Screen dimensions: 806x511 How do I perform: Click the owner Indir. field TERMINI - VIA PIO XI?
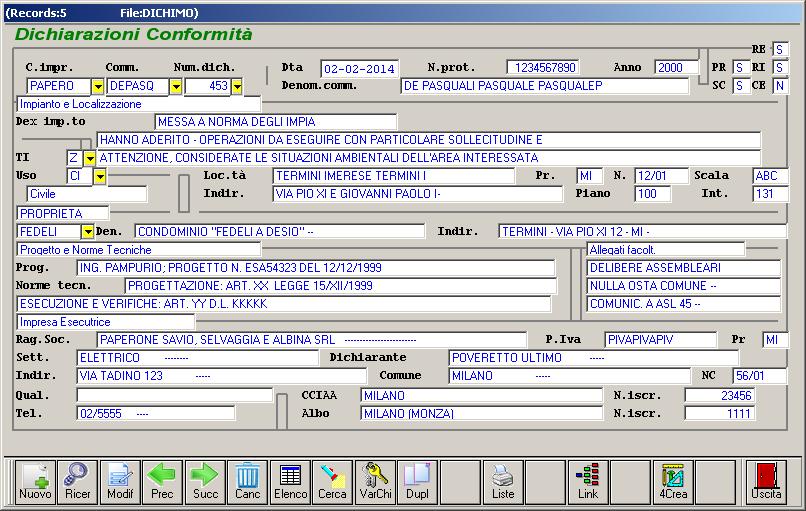643,232
